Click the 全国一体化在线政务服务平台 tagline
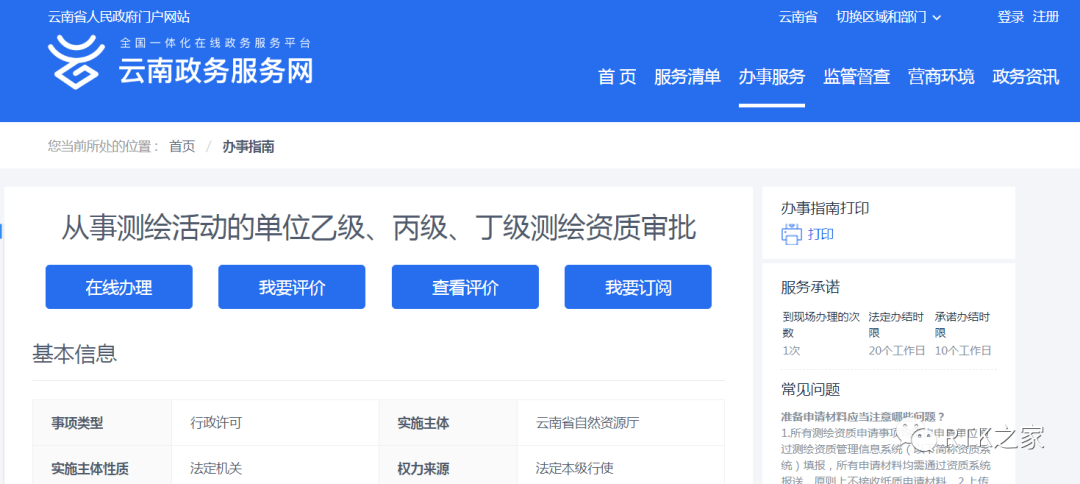1080x484 pixels. click(x=216, y=43)
